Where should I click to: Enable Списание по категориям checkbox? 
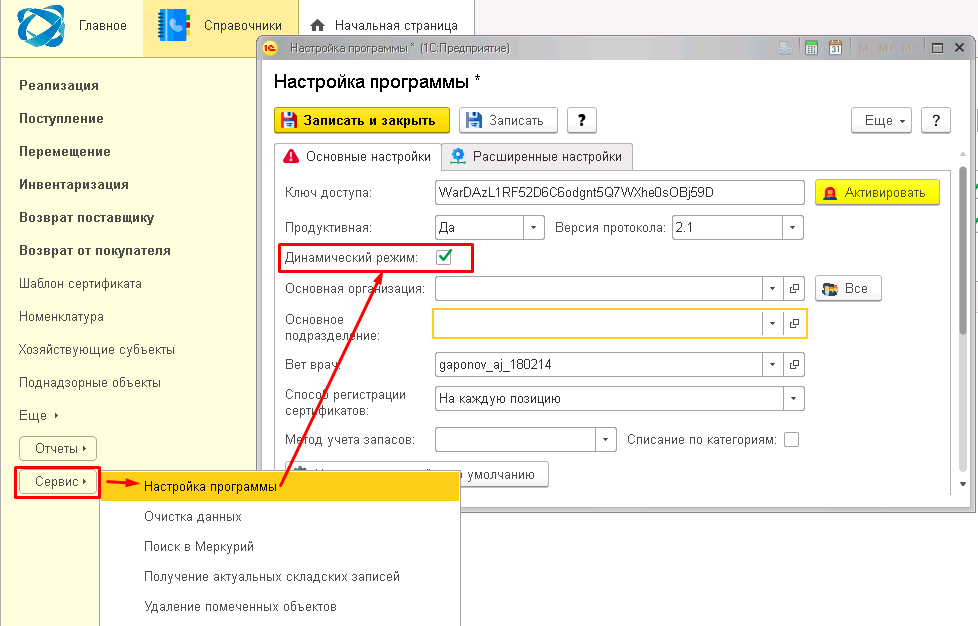point(792,440)
